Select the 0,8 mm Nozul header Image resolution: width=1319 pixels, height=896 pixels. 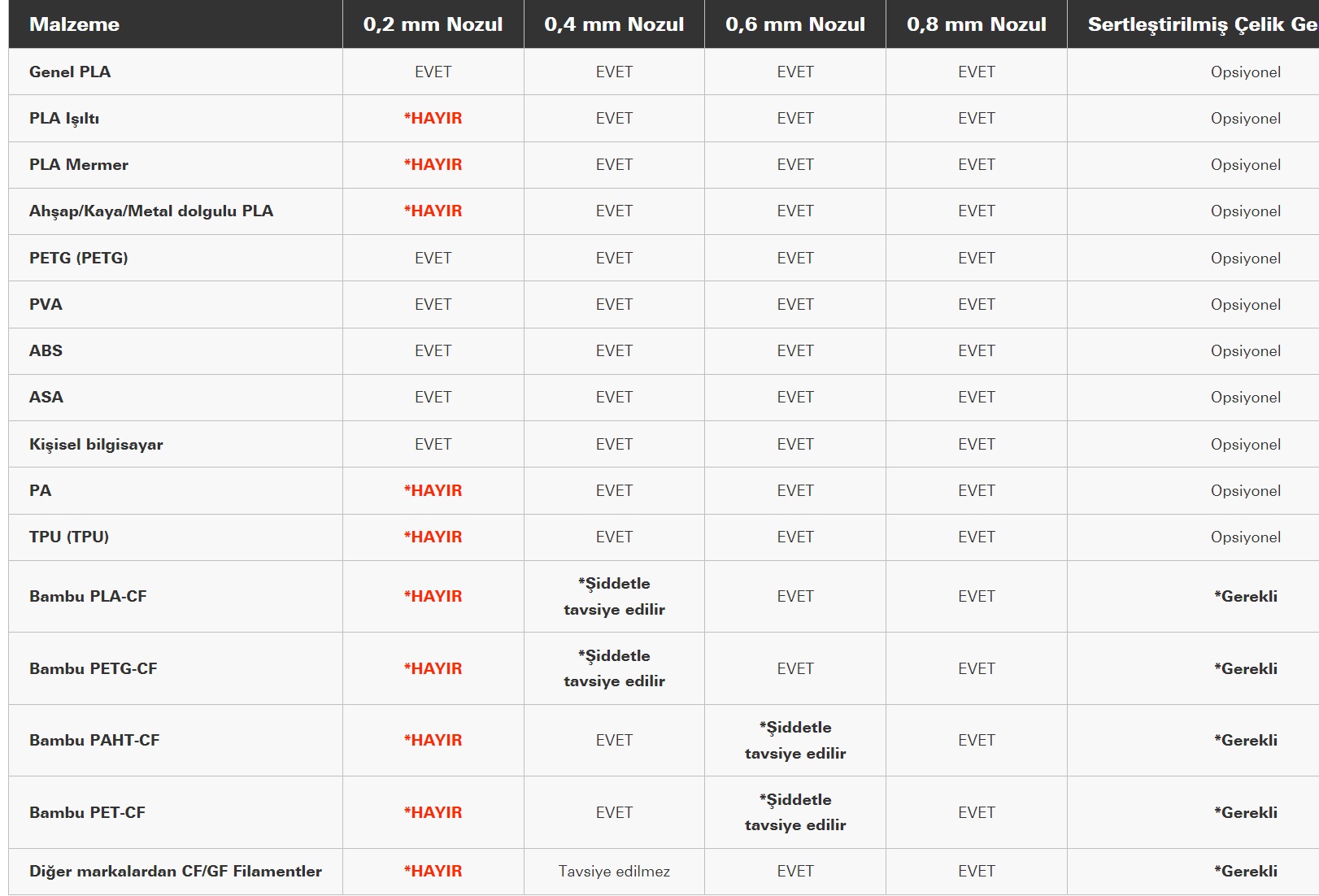point(977,24)
